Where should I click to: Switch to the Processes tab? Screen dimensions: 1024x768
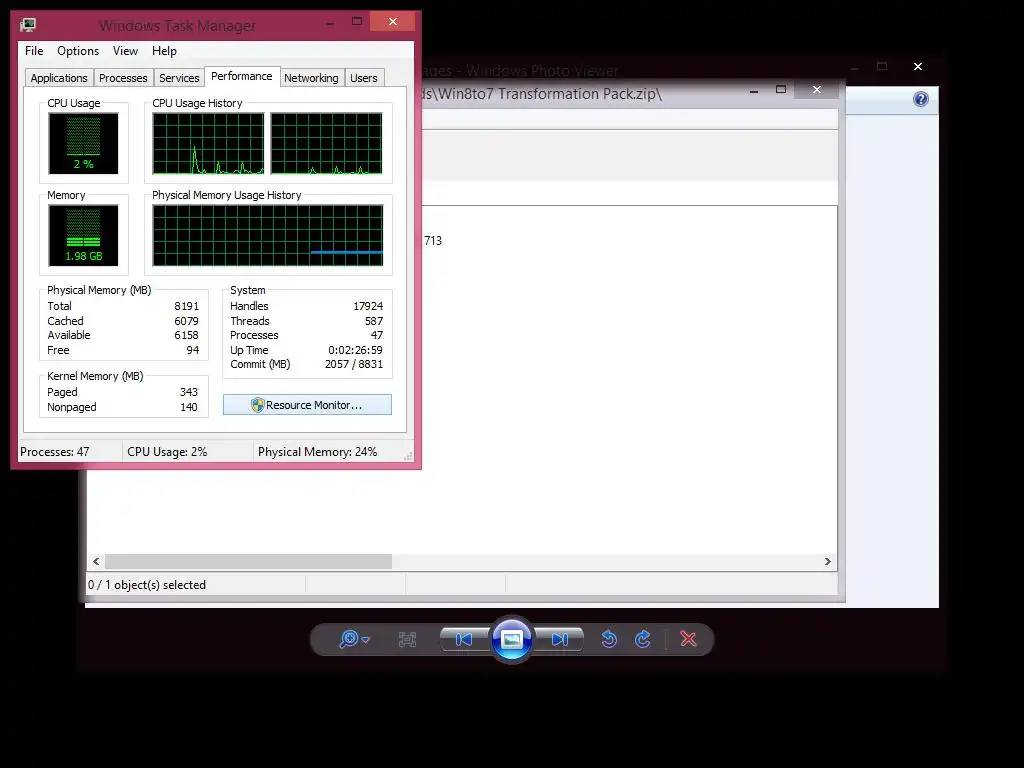(x=123, y=78)
